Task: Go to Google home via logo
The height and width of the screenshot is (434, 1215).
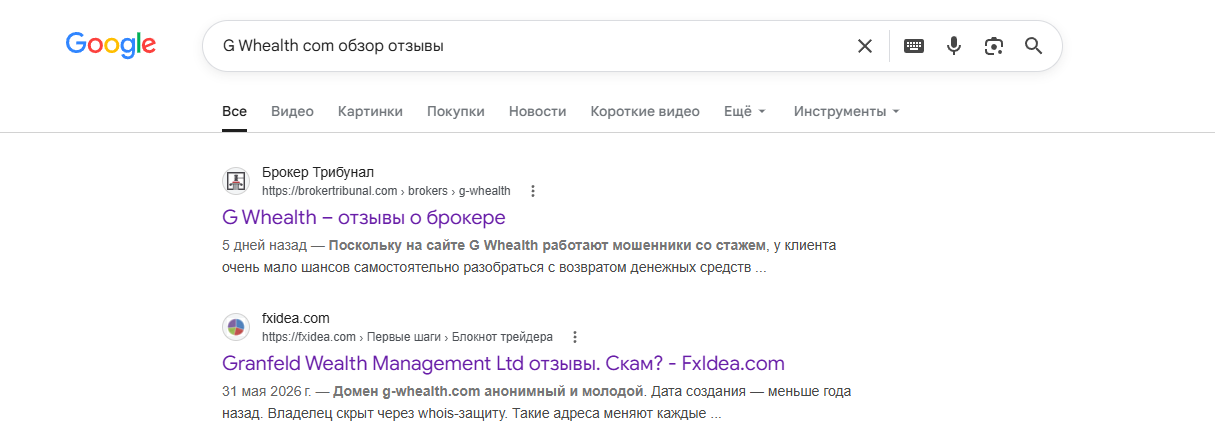Action: [111, 45]
